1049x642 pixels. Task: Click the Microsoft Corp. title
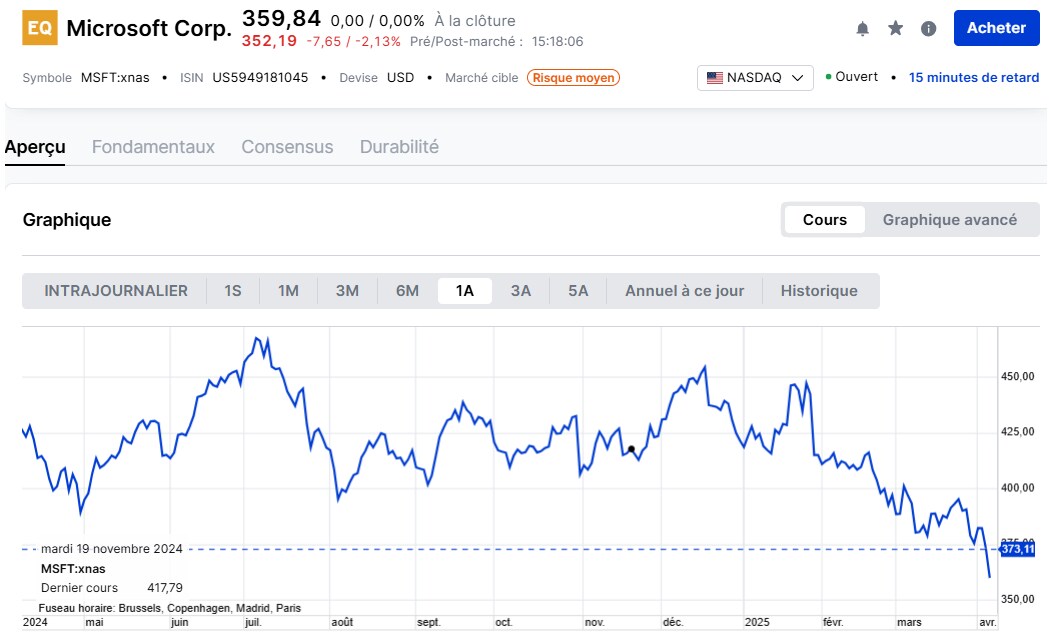(149, 28)
